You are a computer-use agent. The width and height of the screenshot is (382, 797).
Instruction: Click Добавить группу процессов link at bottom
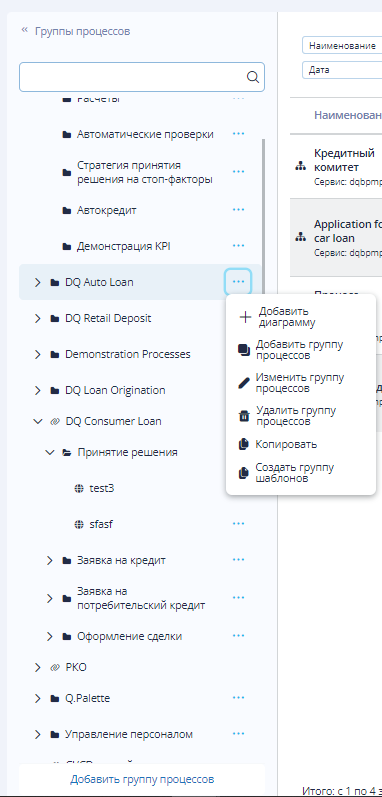[142, 779]
